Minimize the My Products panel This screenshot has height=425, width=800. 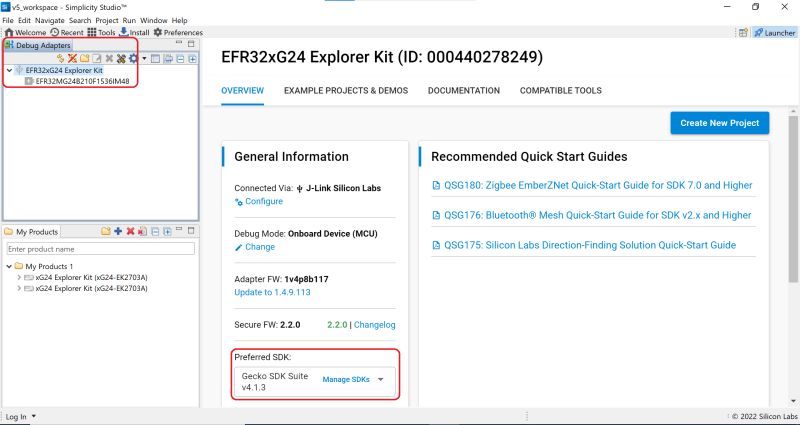click(x=179, y=230)
